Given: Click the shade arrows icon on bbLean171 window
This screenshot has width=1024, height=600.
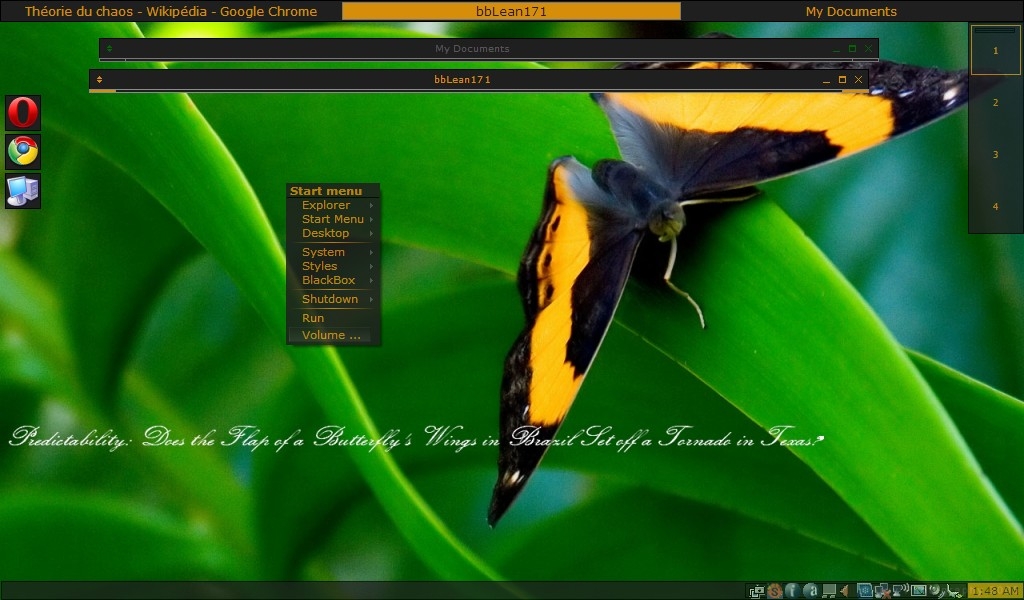Looking at the screenshot, I should point(99,80).
